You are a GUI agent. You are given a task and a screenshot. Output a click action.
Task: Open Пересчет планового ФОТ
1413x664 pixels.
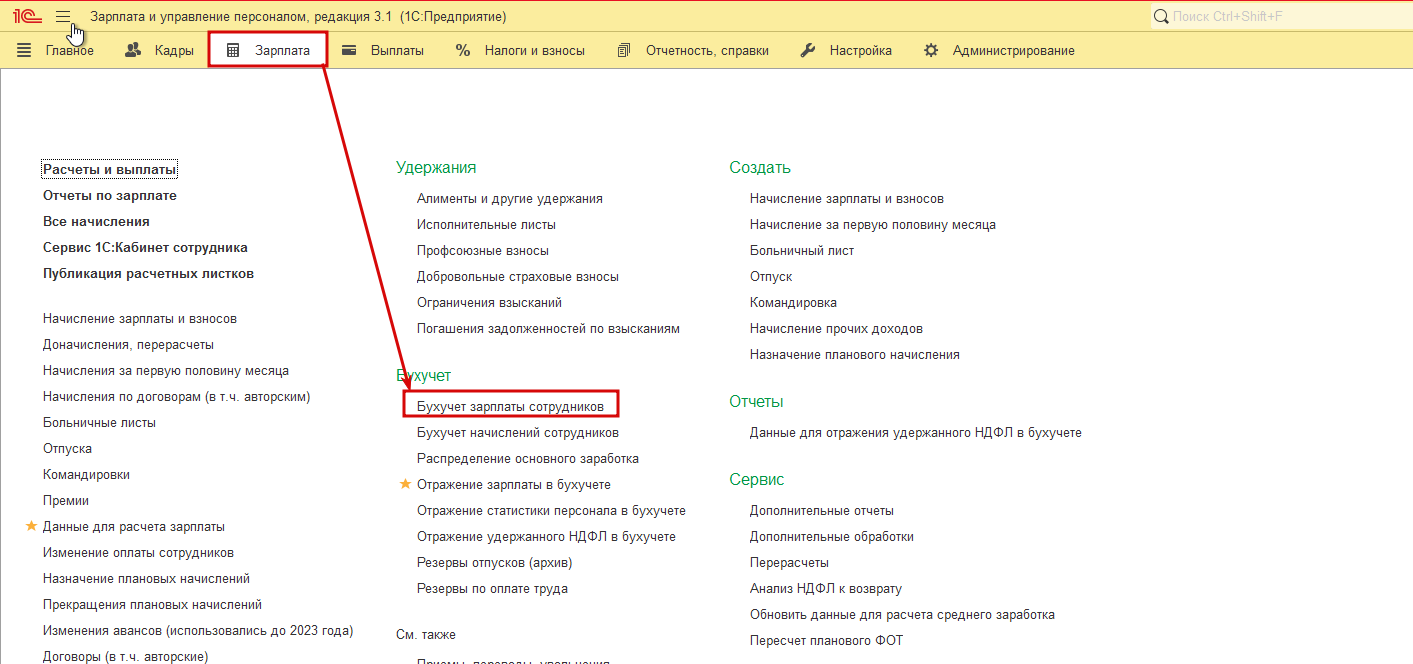click(x=826, y=640)
